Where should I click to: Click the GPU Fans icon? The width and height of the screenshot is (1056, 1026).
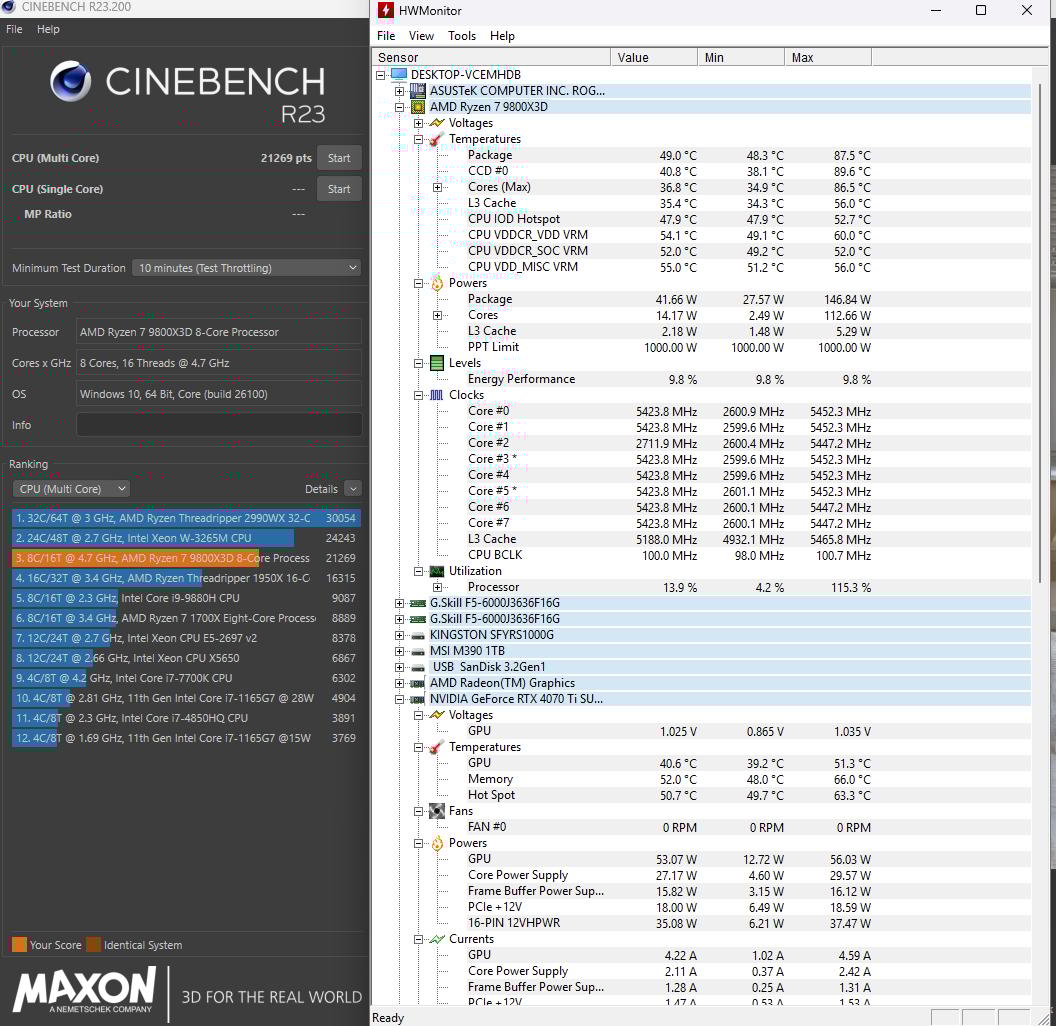[436, 811]
